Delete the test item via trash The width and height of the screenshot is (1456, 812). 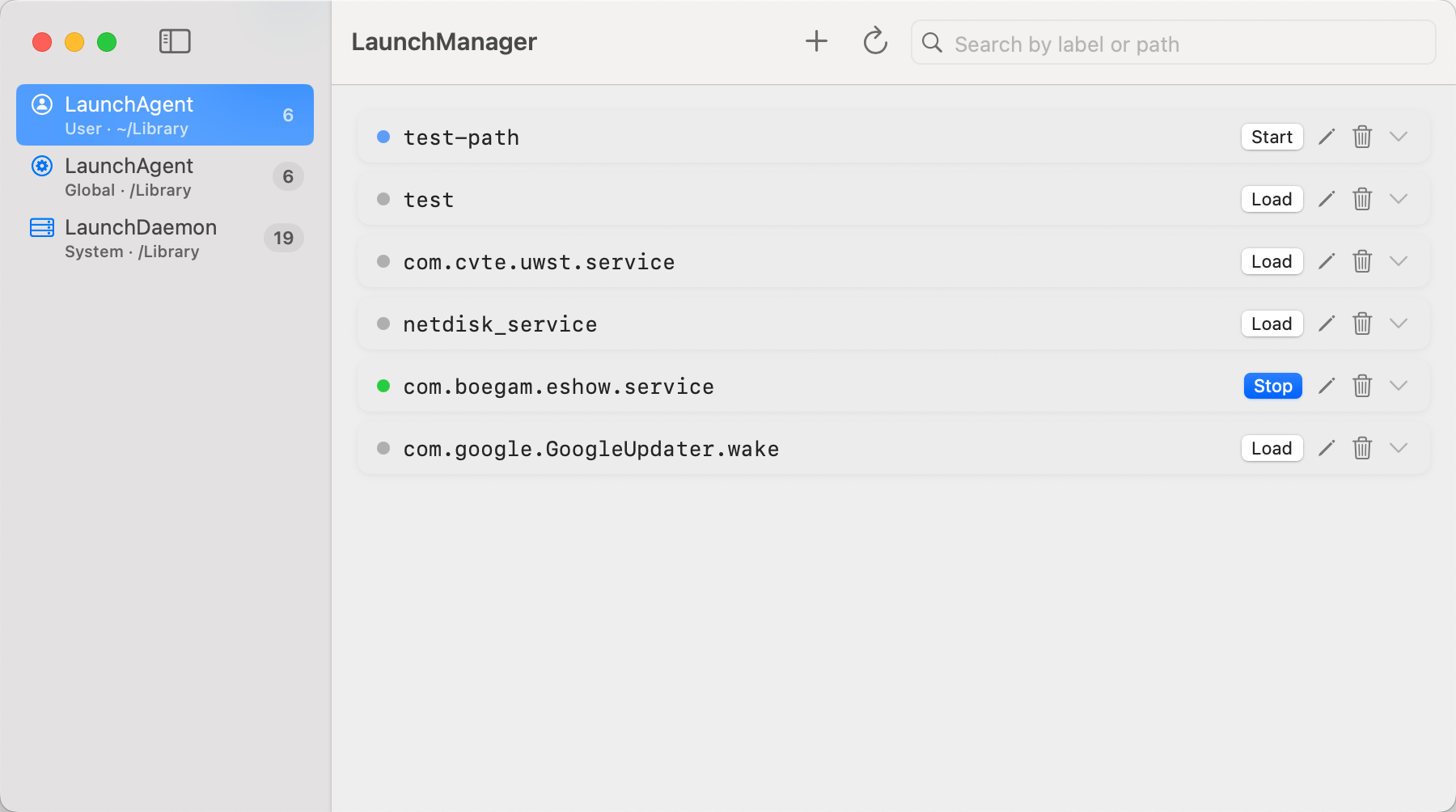pyautogui.click(x=1362, y=199)
